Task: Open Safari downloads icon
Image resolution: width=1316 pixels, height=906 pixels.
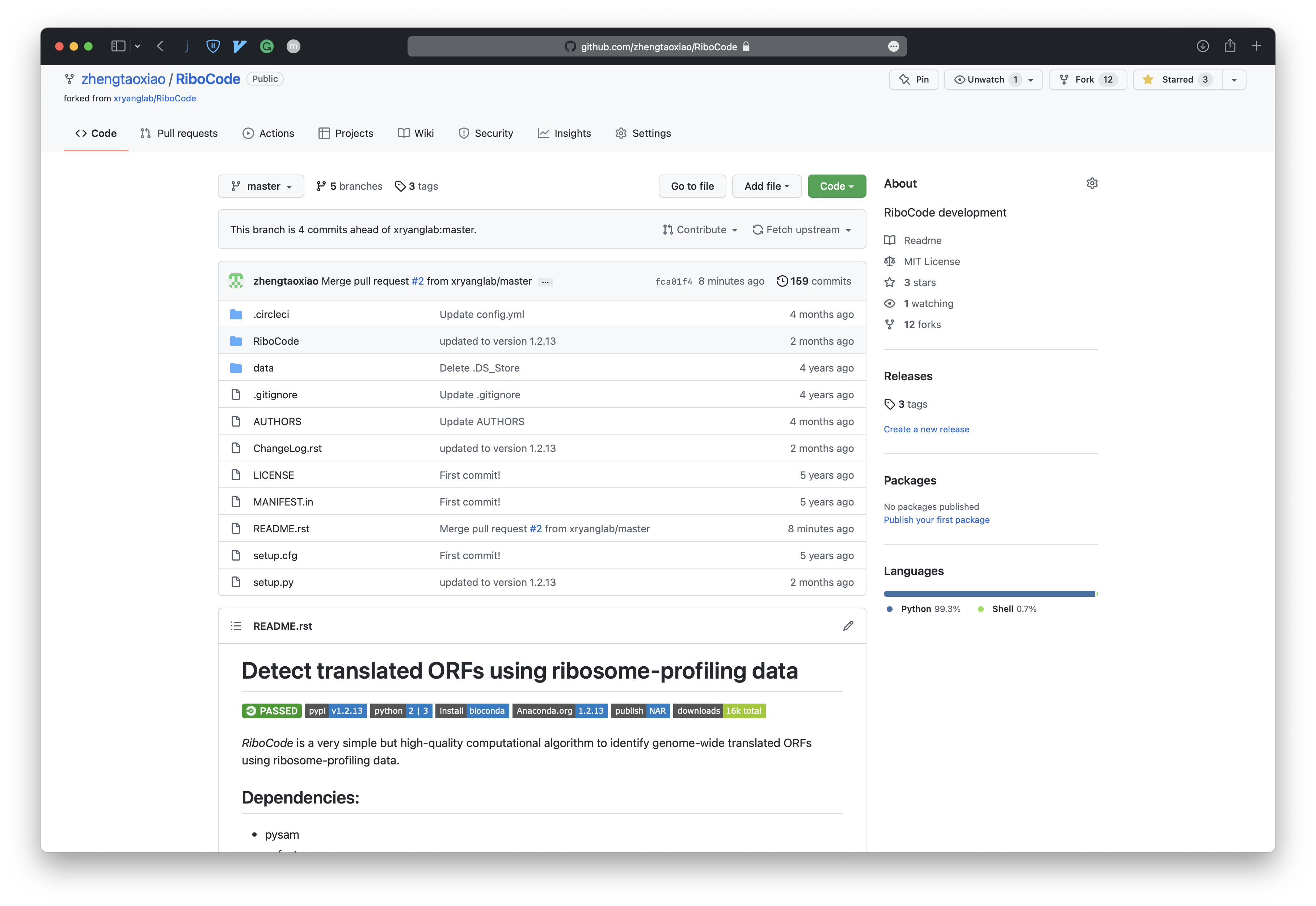Action: (x=1203, y=46)
